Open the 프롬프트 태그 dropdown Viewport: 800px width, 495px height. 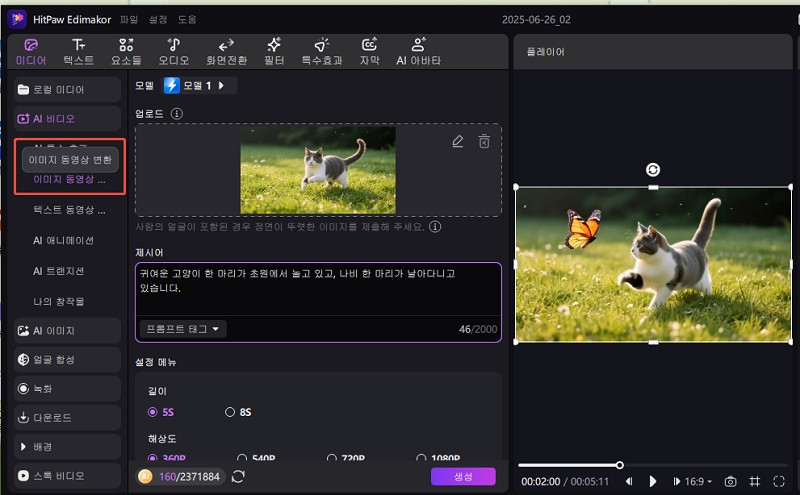click(183, 329)
